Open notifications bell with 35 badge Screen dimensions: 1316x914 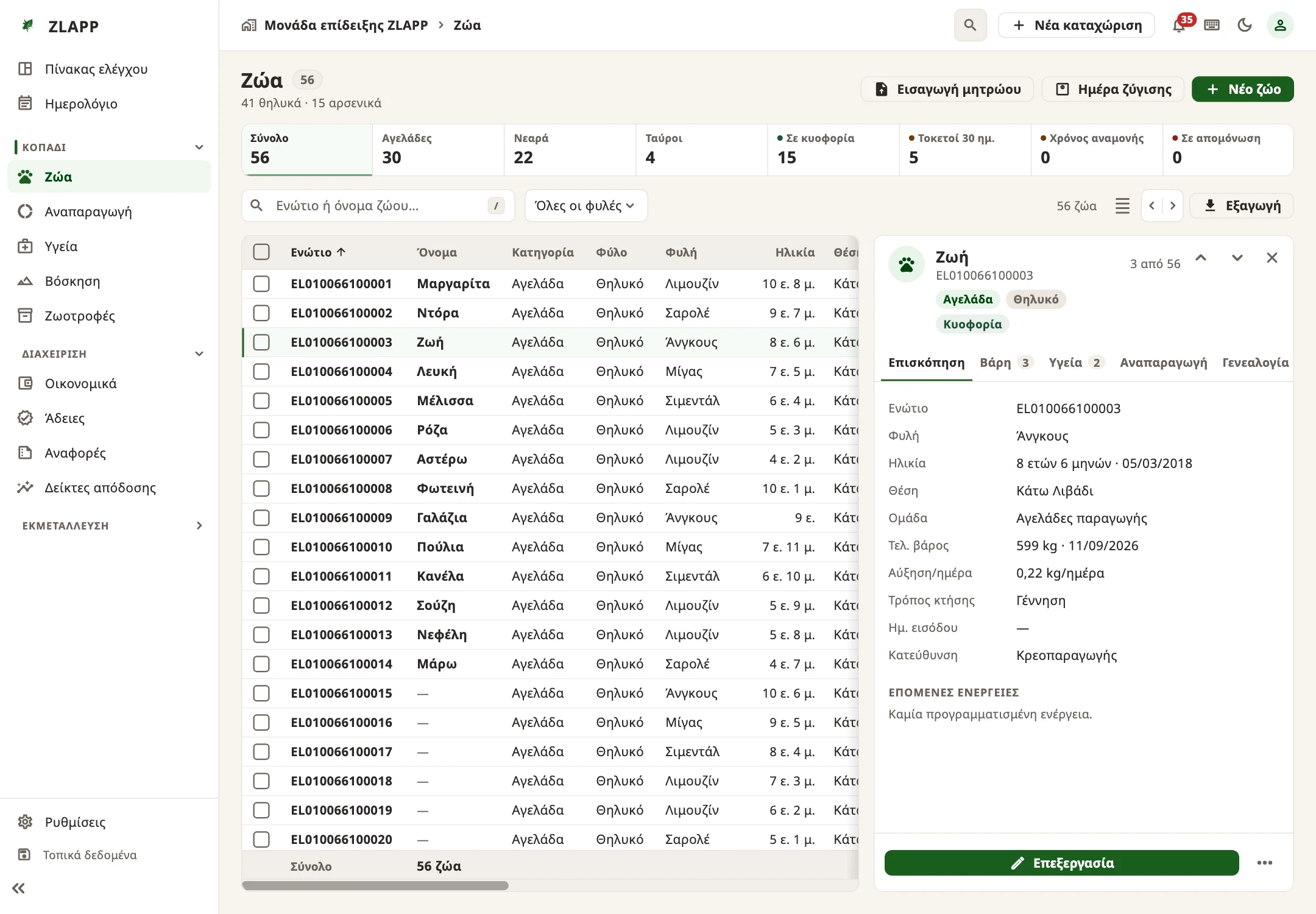click(1180, 25)
